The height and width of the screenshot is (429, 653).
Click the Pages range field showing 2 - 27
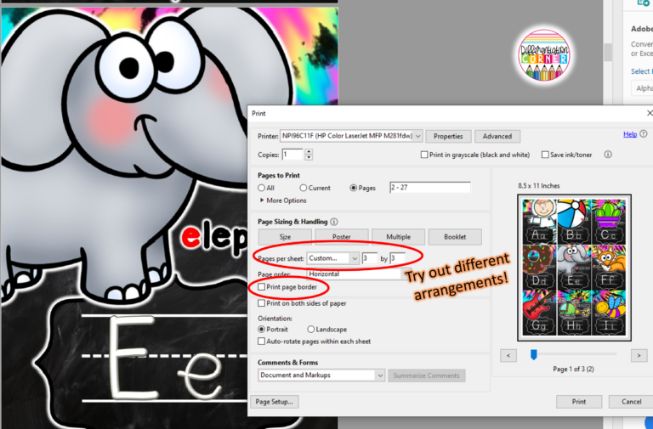coord(430,187)
